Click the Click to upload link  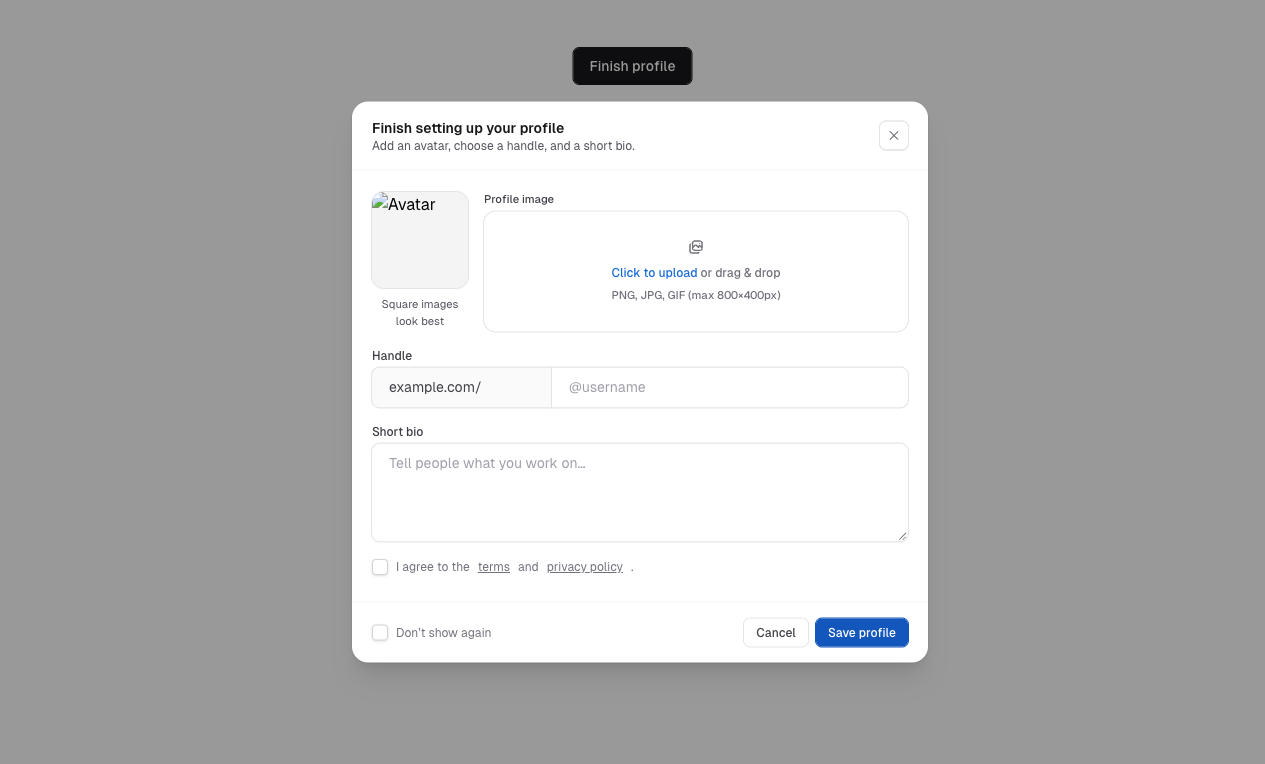click(x=654, y=272)
